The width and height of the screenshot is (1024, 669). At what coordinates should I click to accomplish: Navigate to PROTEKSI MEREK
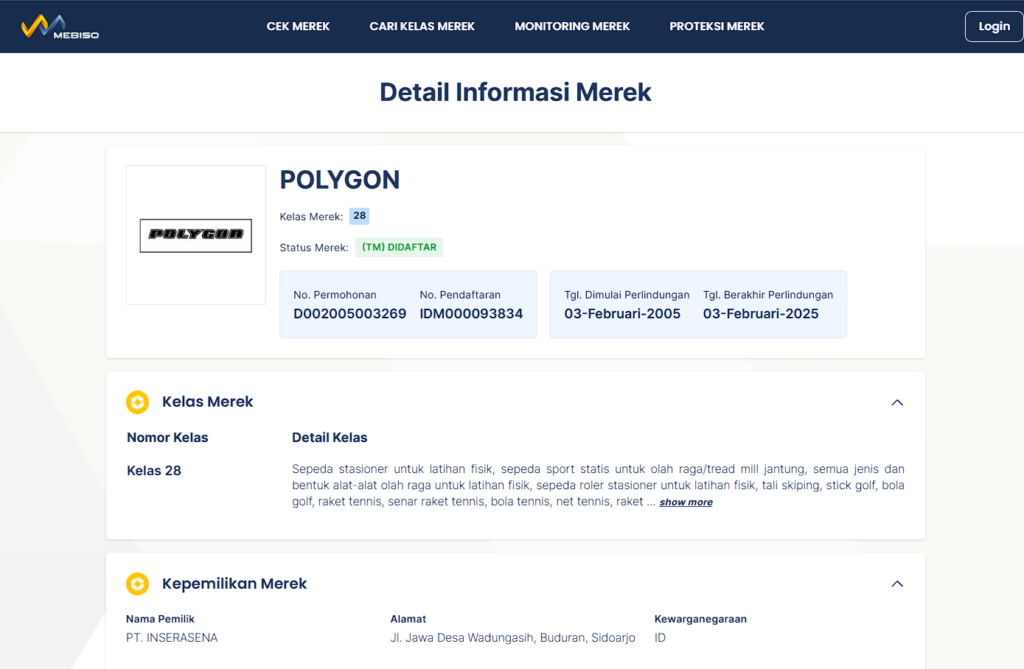[716, 26]
